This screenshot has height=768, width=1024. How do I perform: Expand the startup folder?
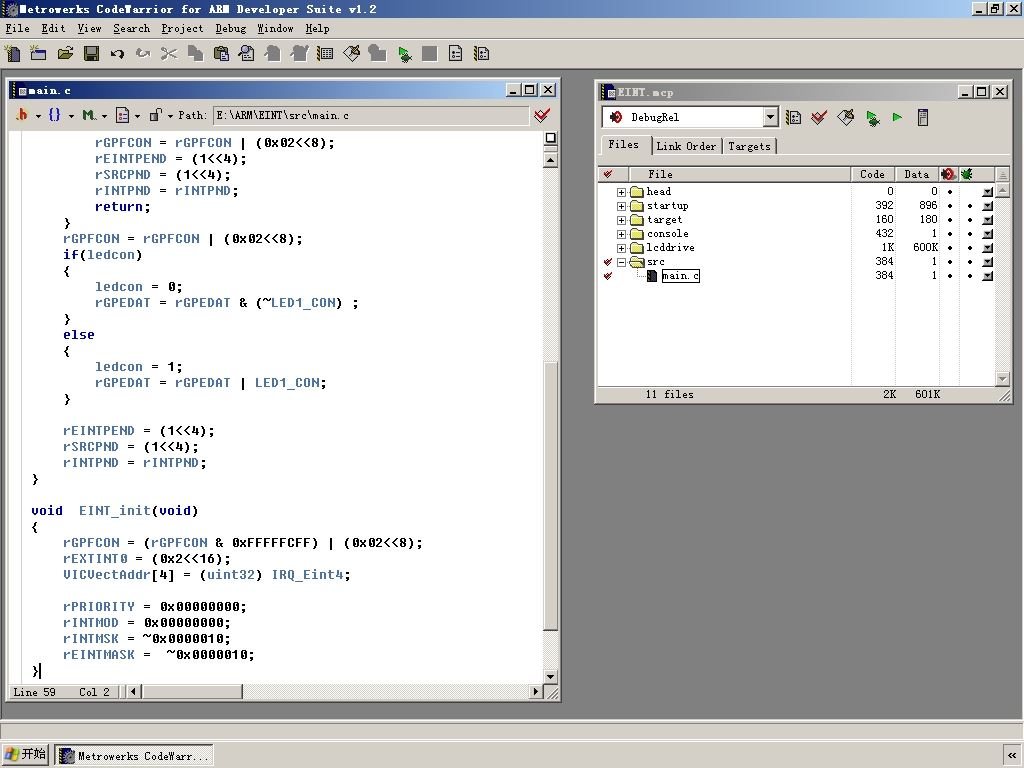[621, 206]
